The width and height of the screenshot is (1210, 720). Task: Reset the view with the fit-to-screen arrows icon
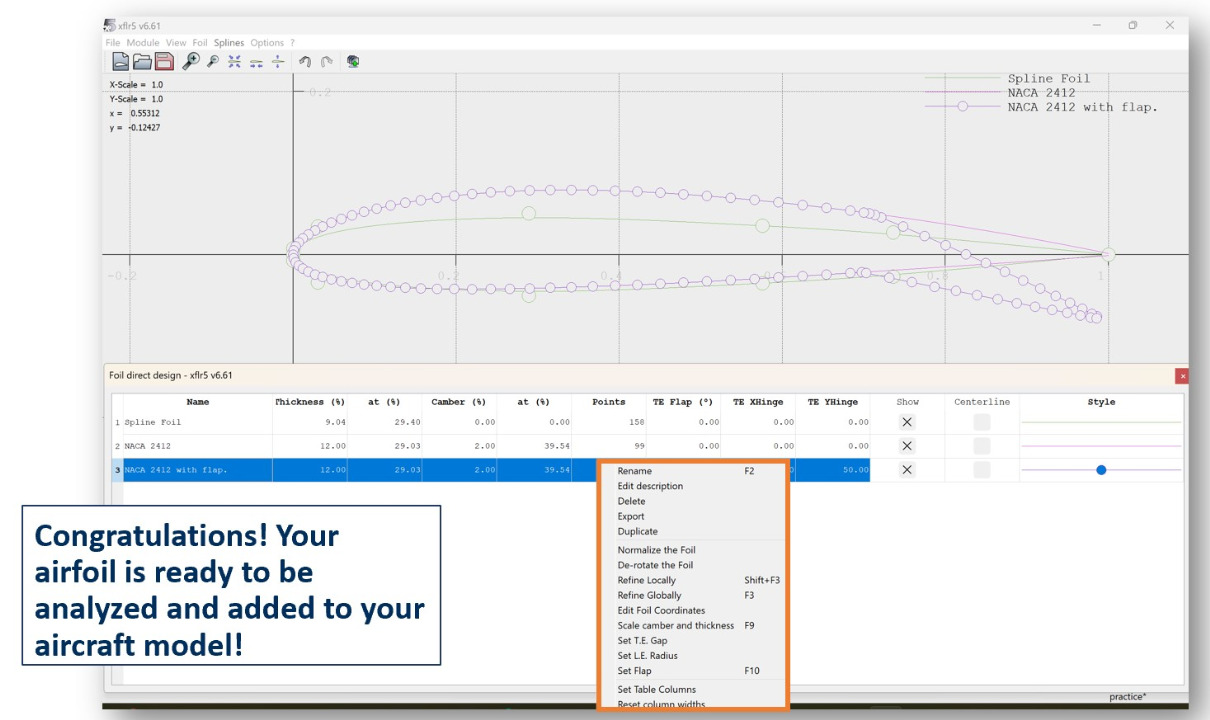235,62
